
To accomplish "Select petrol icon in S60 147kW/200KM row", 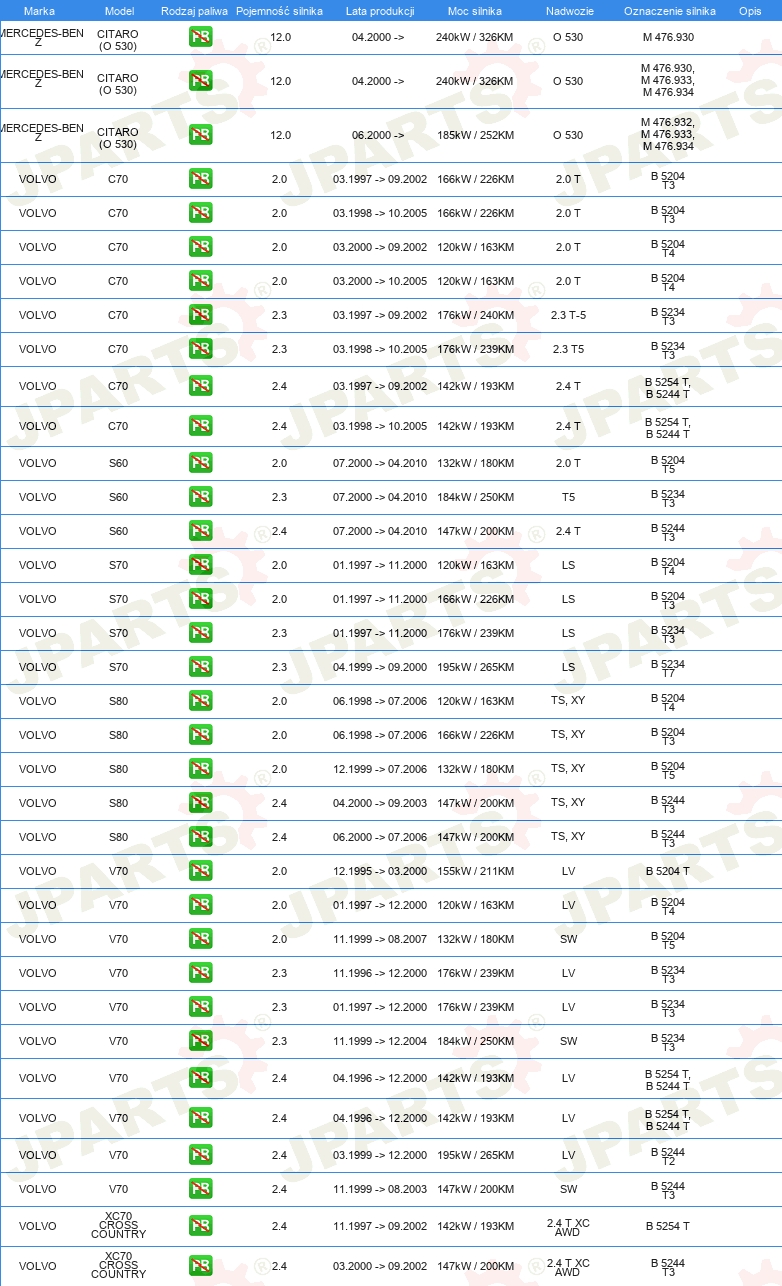I will tap(200, 531).
